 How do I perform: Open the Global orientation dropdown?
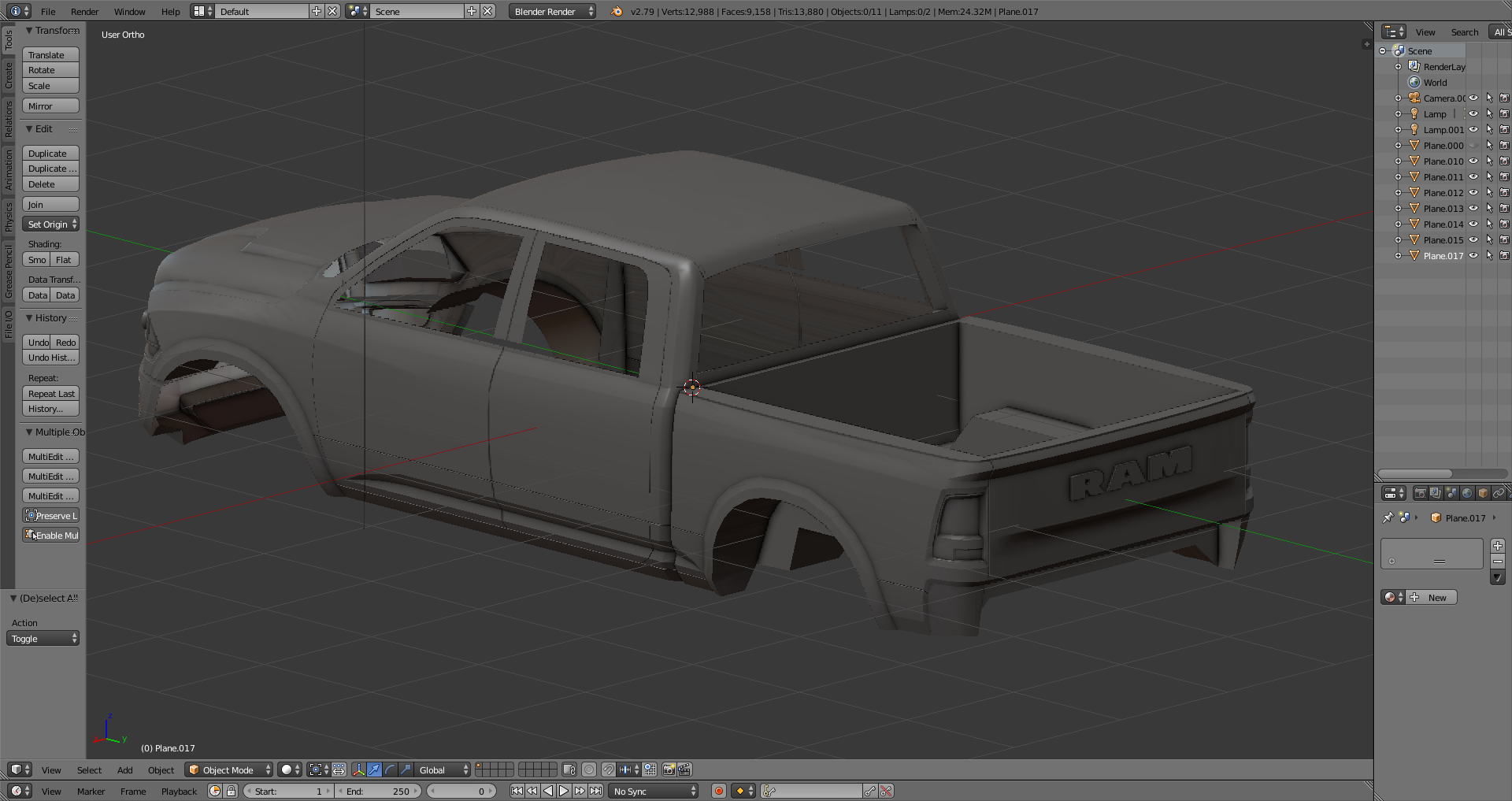click(443, 769)
